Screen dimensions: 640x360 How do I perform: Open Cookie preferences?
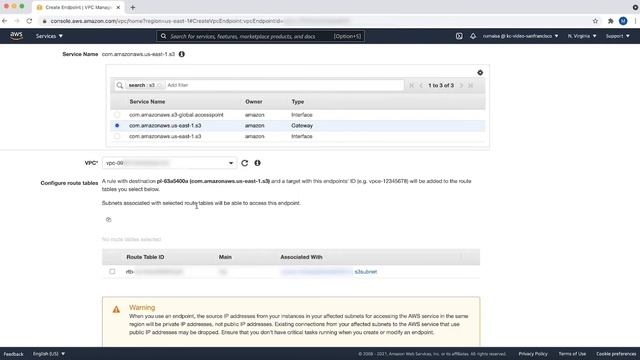click(616, 354)
